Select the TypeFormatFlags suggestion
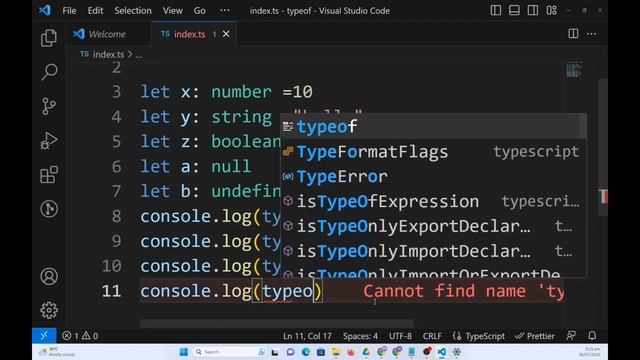This screenshot has width=640, height=360. coord(433,152)
